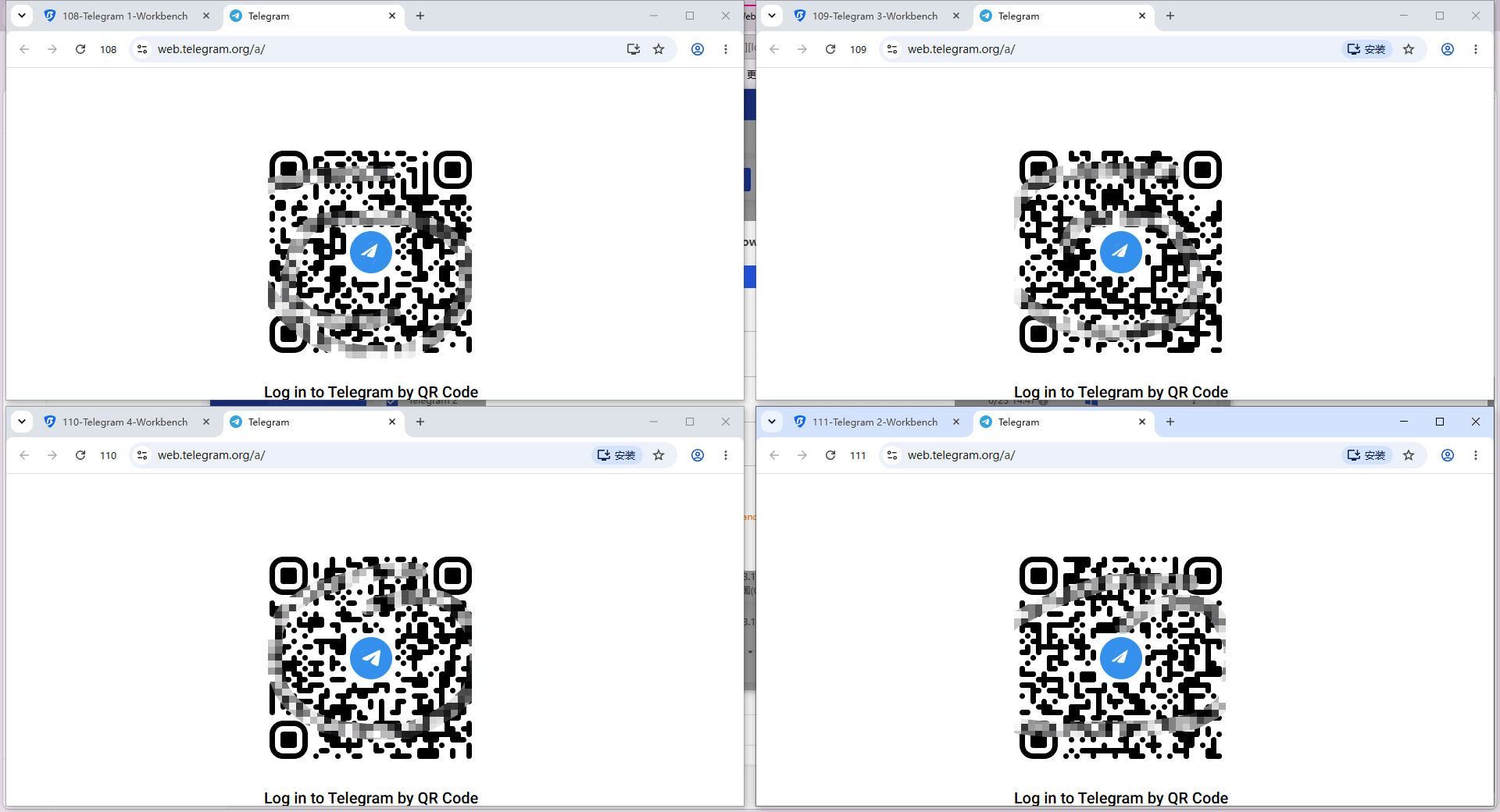Open profile menu in window 109
This screenshot has height=812, width=1500.
[1448, 49]
